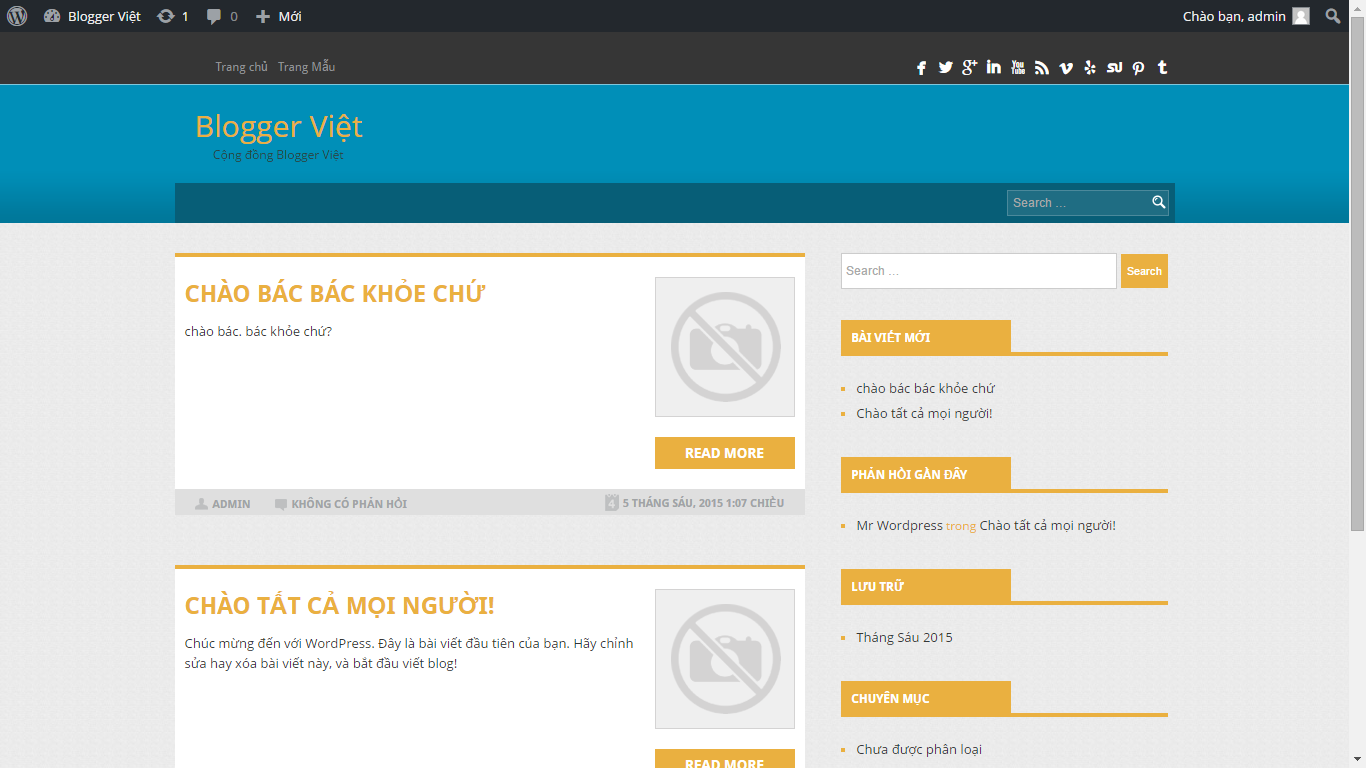Image resolution: width=1366 pixels, height=768 pixels.
Task: Click the yellow Search button in sidebar
Action: [1144, 271]
